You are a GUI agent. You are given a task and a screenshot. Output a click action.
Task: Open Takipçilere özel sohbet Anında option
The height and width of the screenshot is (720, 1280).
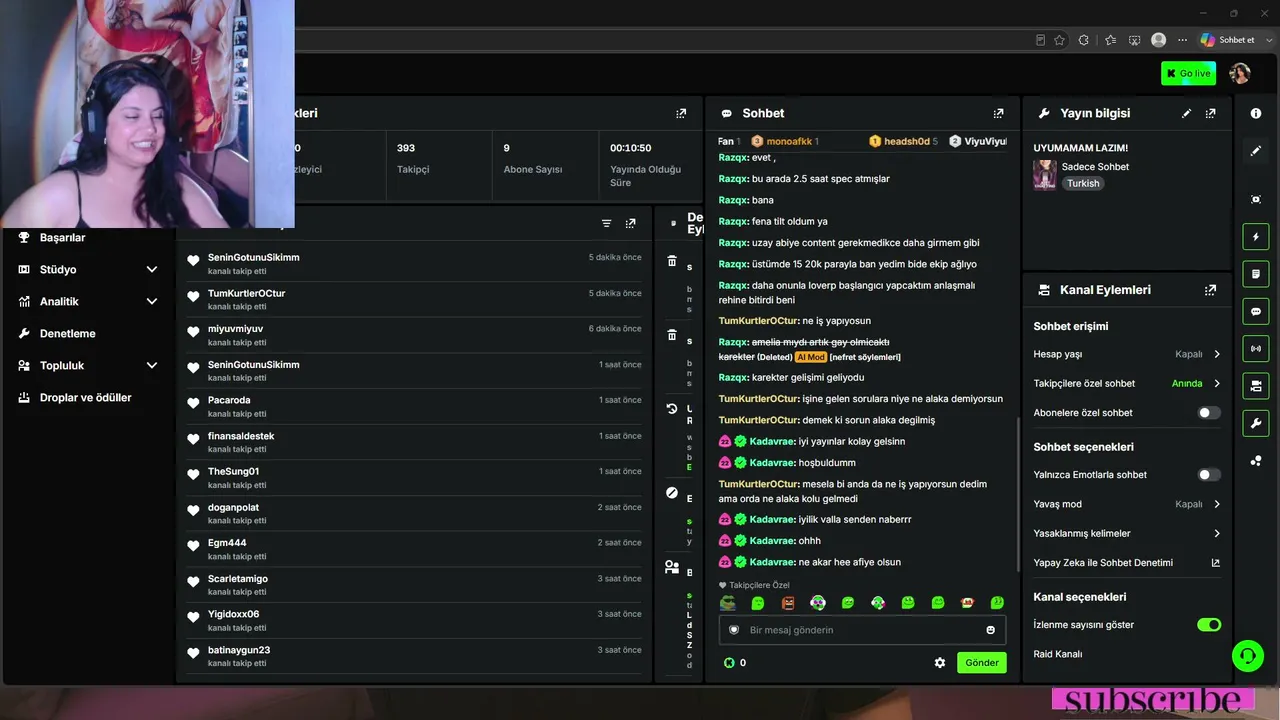[1196, 383]
